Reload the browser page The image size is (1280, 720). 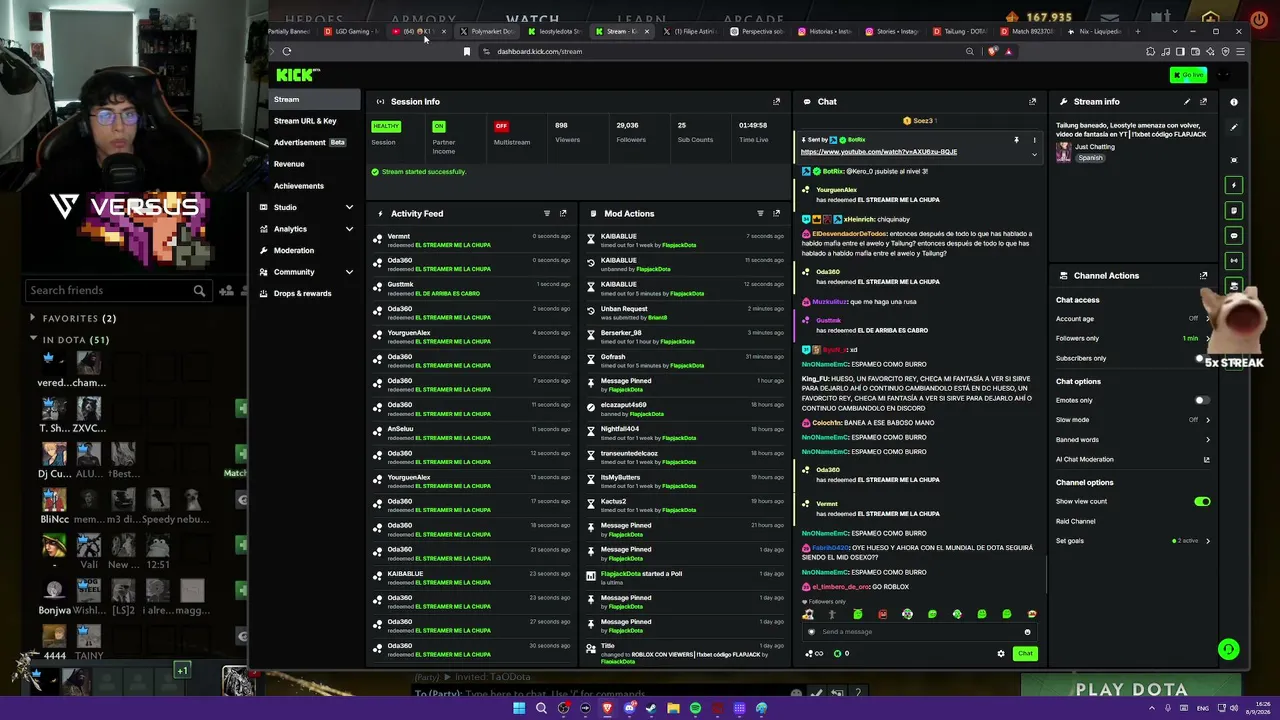point(287,51)
